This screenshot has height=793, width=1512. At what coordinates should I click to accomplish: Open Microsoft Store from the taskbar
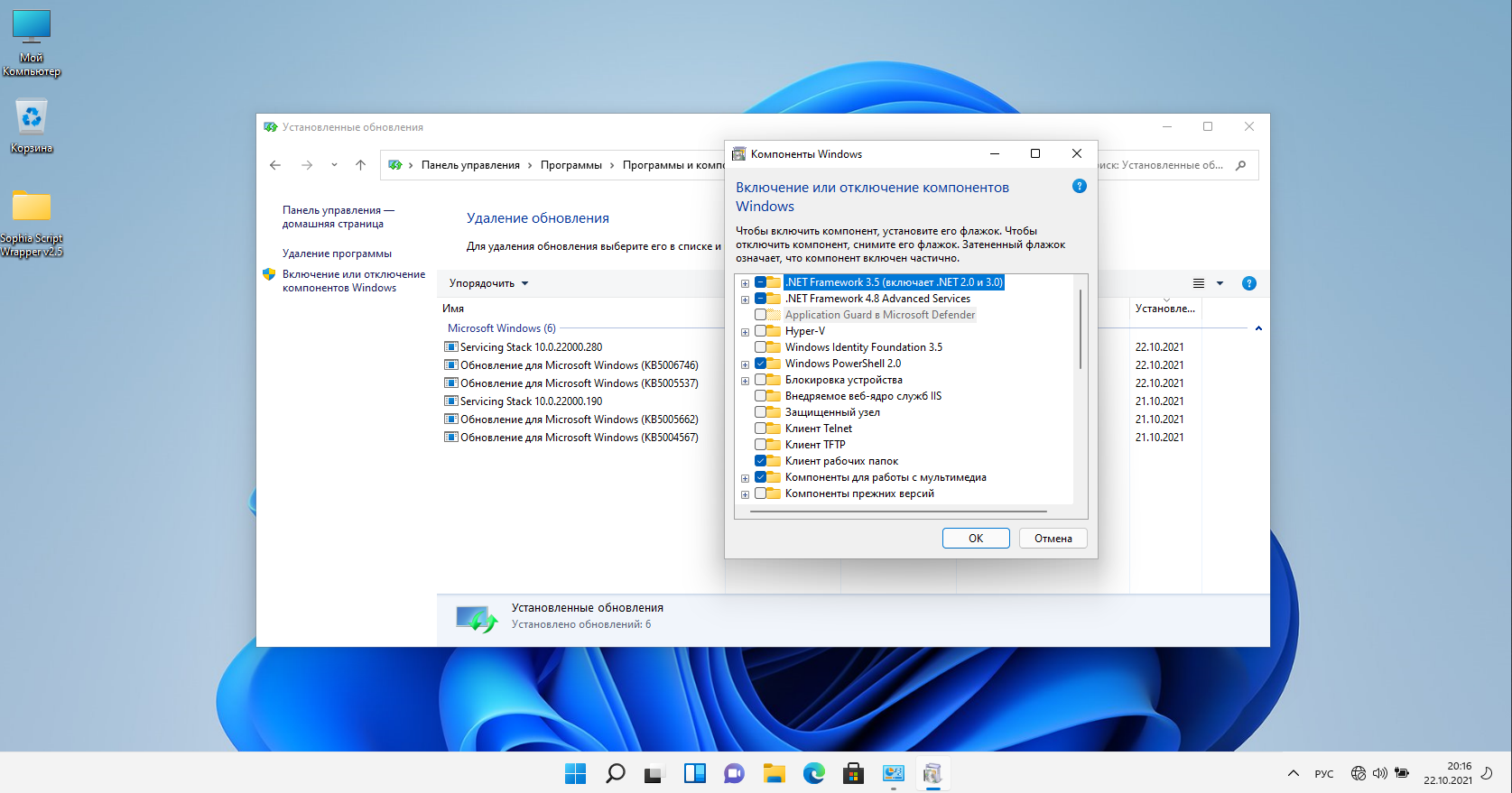(x=853, y=773)
